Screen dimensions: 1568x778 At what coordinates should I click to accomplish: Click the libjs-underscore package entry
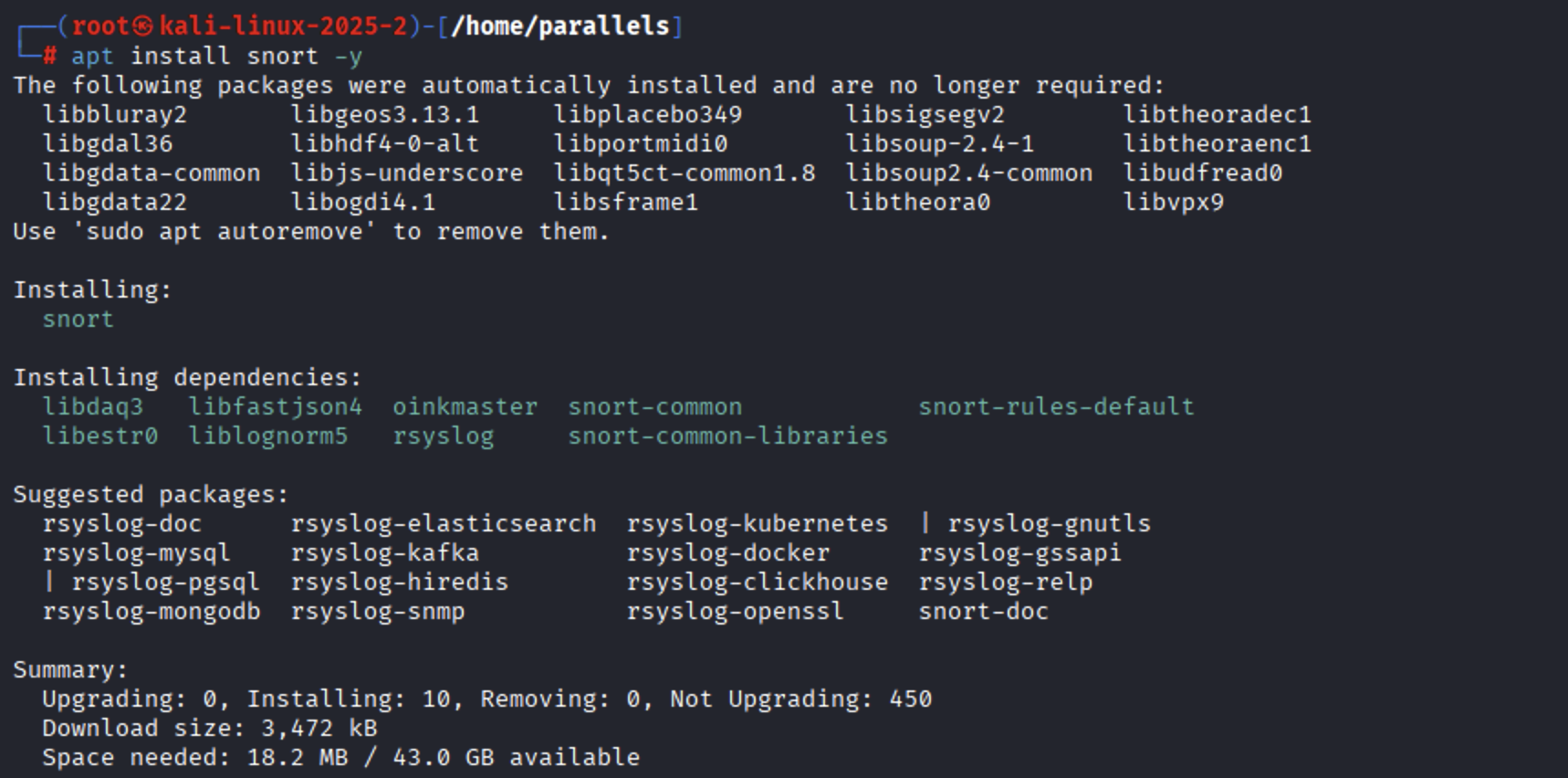point(406,173)
